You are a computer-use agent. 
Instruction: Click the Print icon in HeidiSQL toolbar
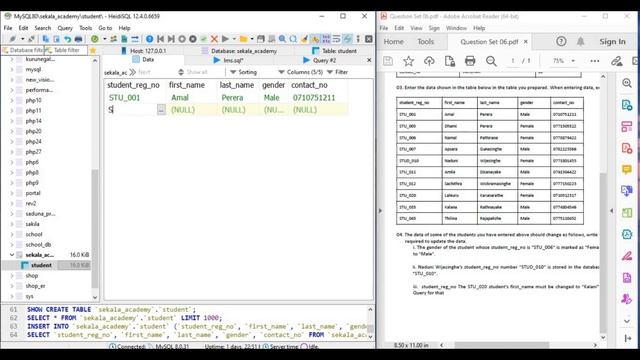point(78,39)
